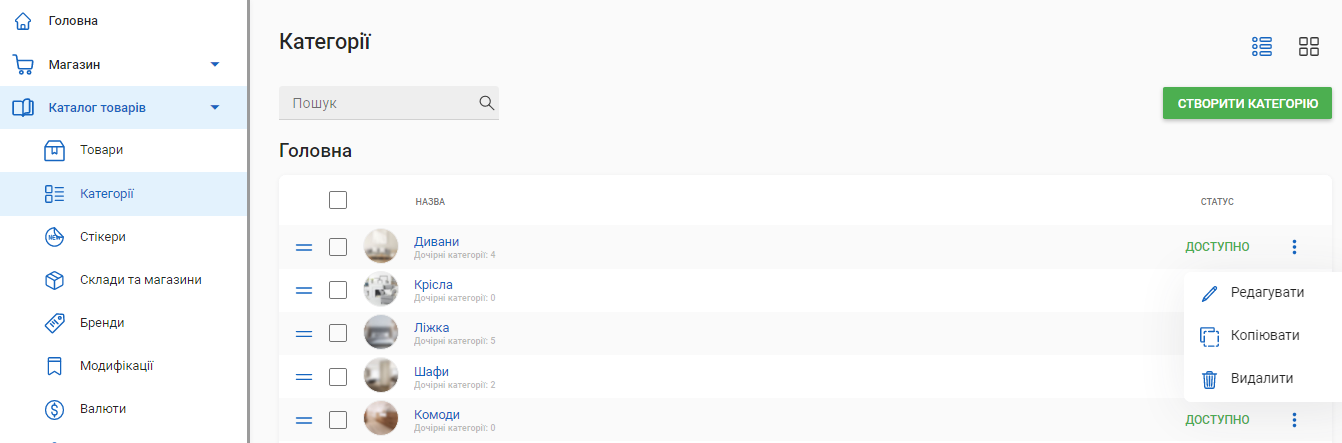1342x443 pixels.
Task: Click the Валюти currency icon
Action: 55,409
